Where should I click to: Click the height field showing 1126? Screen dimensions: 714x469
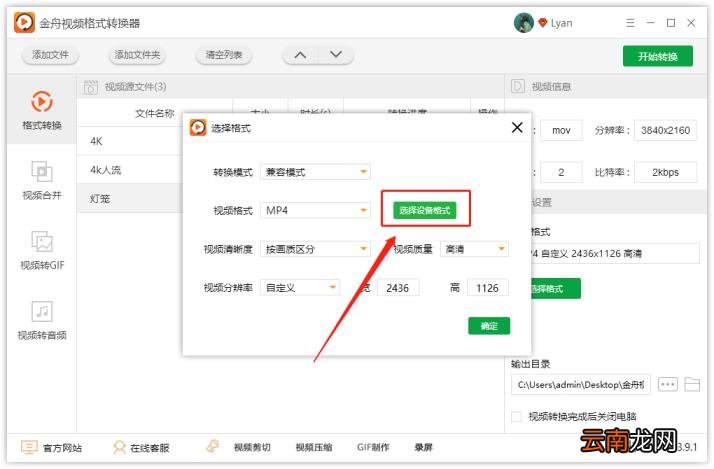(487, 288)
